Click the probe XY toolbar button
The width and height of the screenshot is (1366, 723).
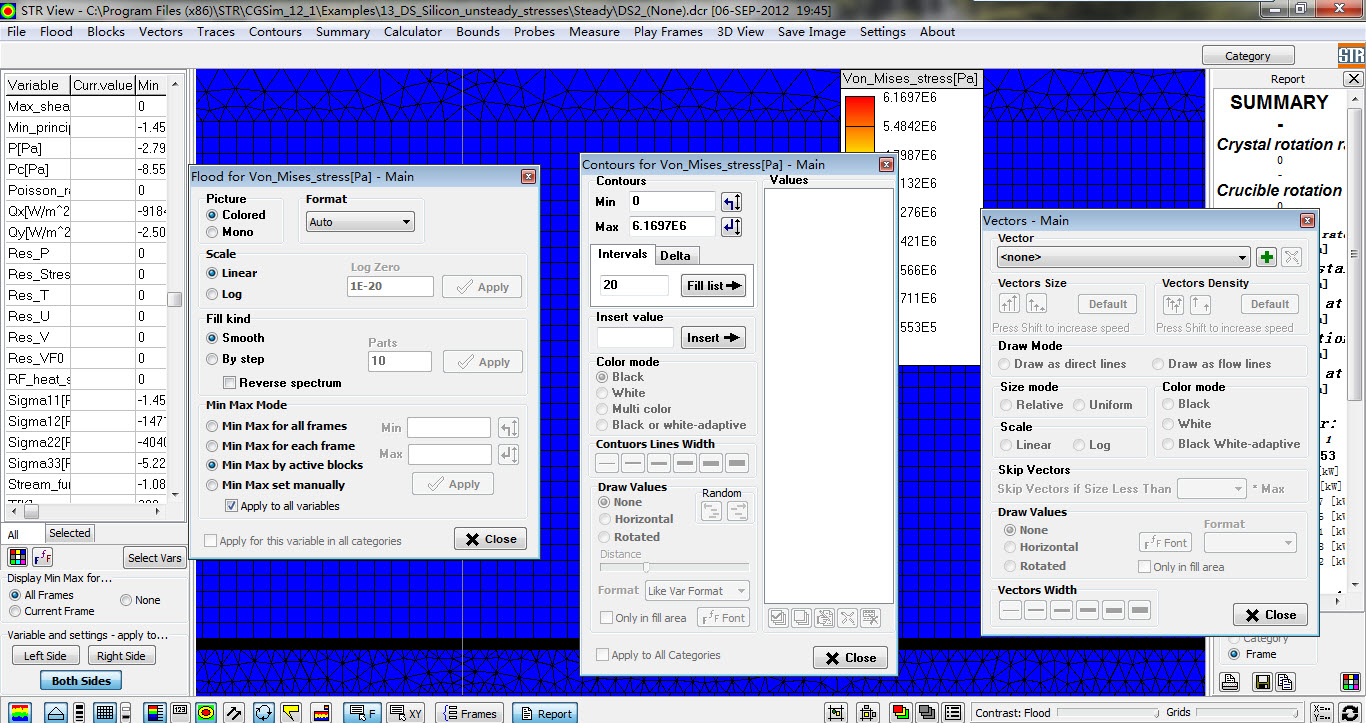point(407,713)
